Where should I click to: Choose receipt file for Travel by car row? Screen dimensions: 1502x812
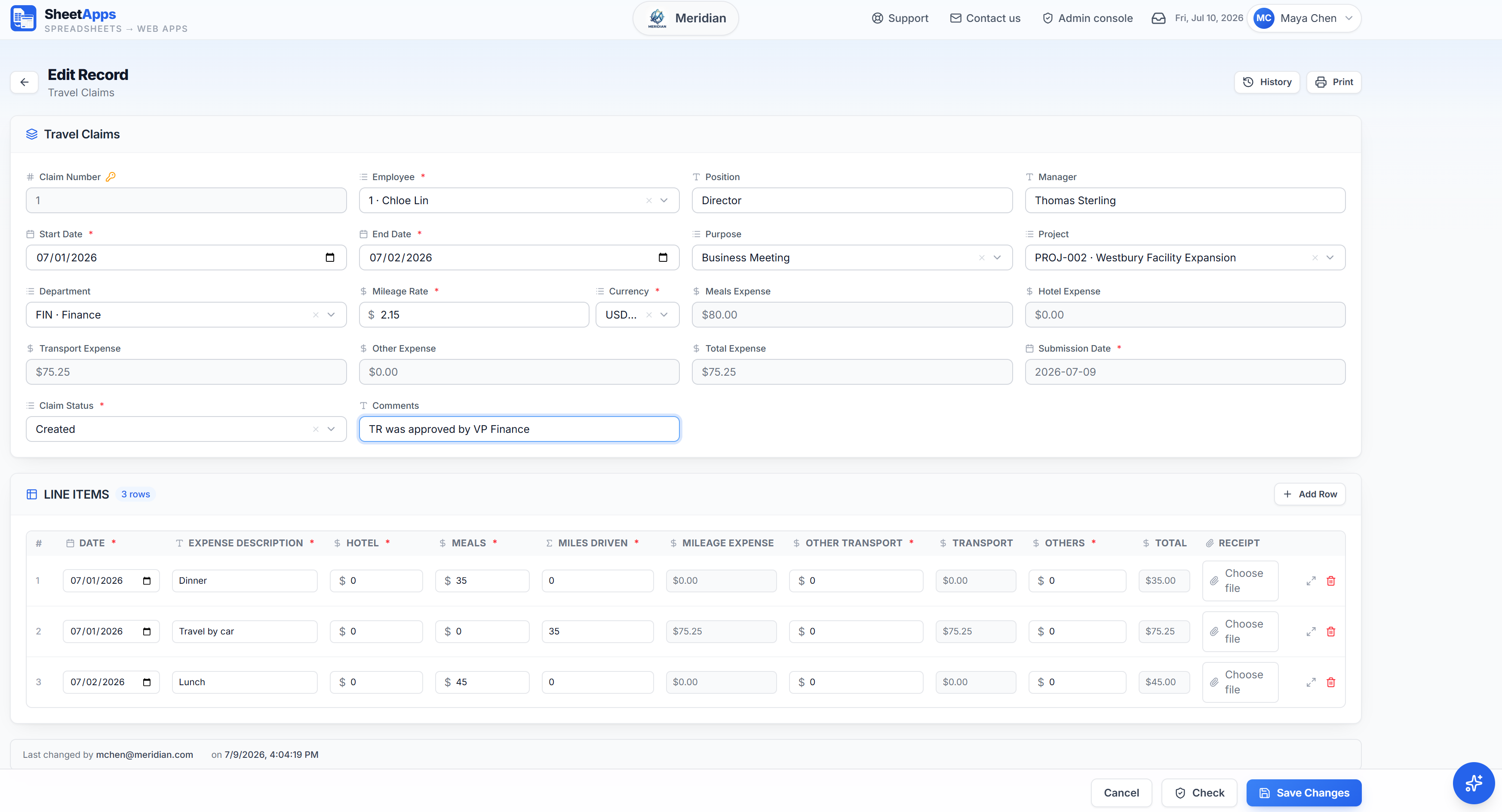(1240, 631)
